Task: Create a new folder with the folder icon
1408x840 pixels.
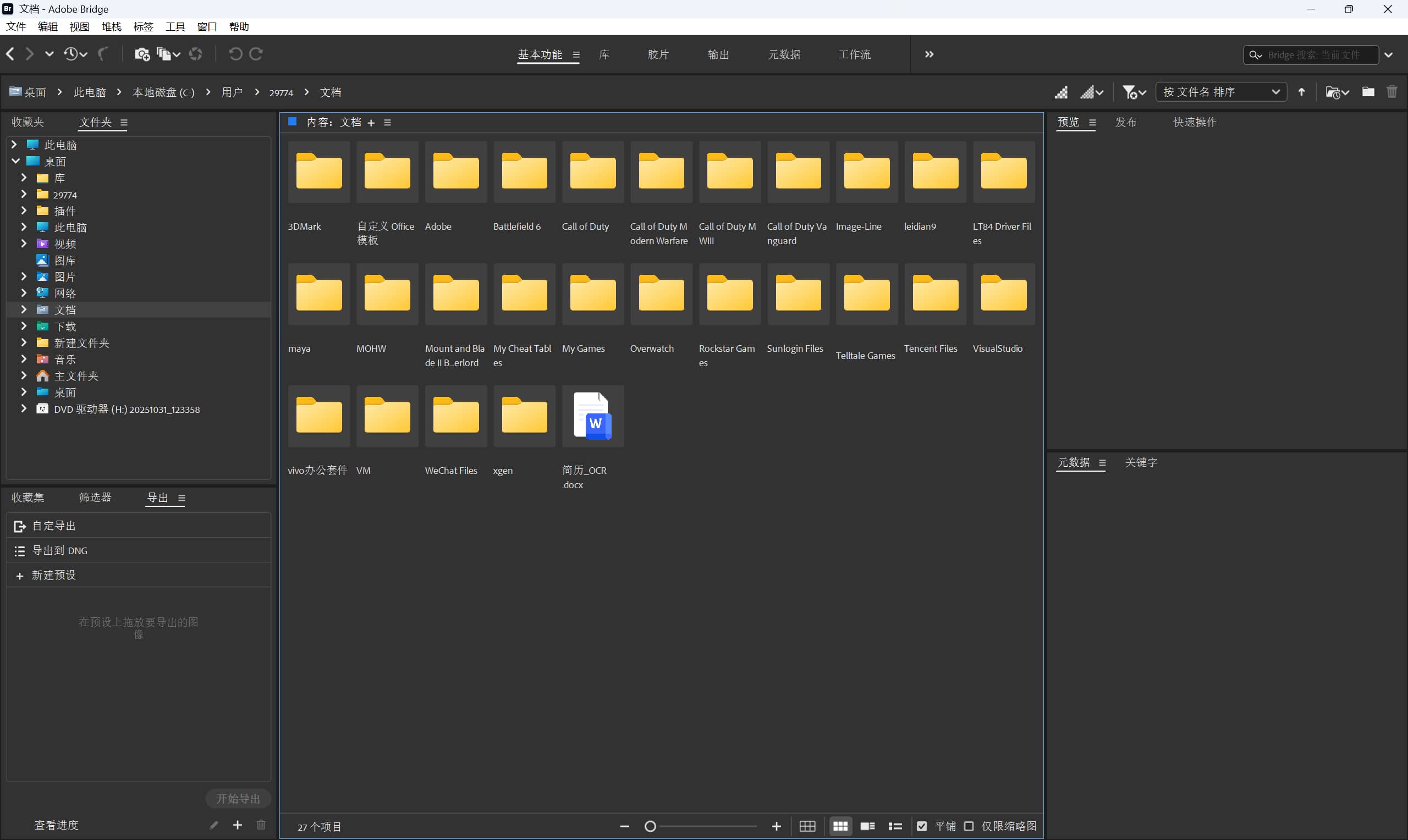Action: pos(1368,92)
